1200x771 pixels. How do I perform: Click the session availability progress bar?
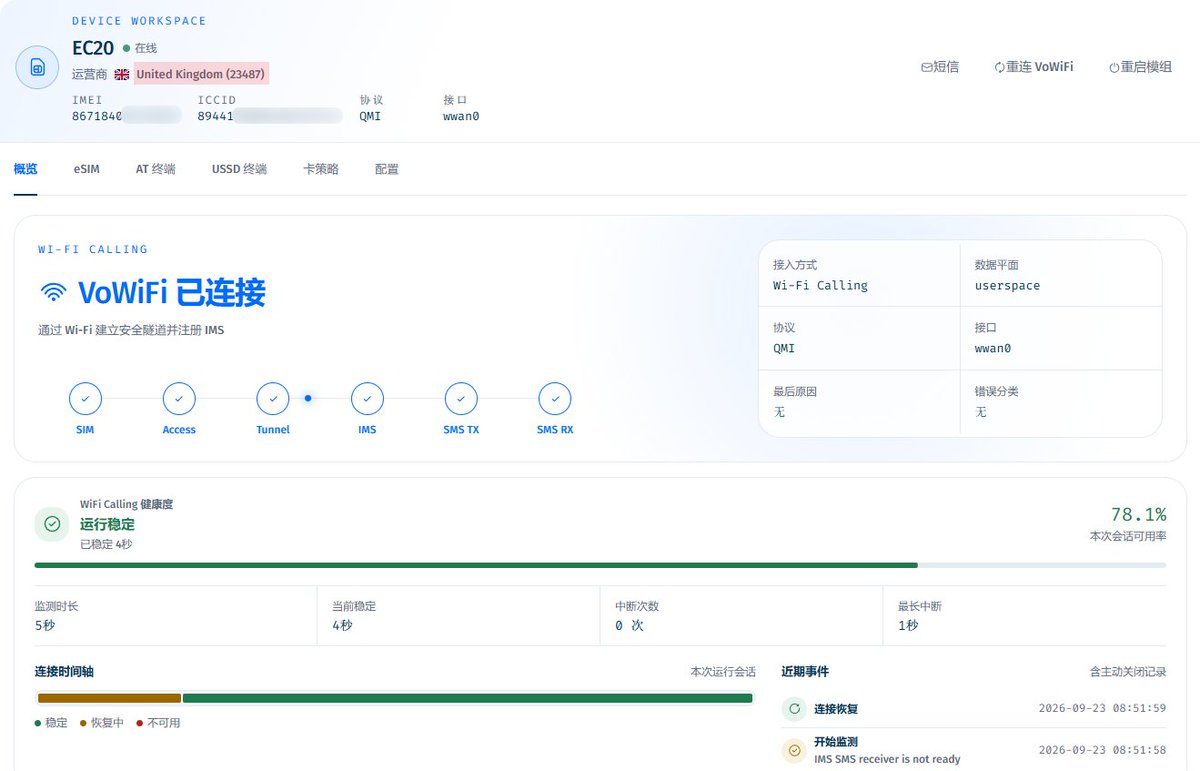click(600, 565)
